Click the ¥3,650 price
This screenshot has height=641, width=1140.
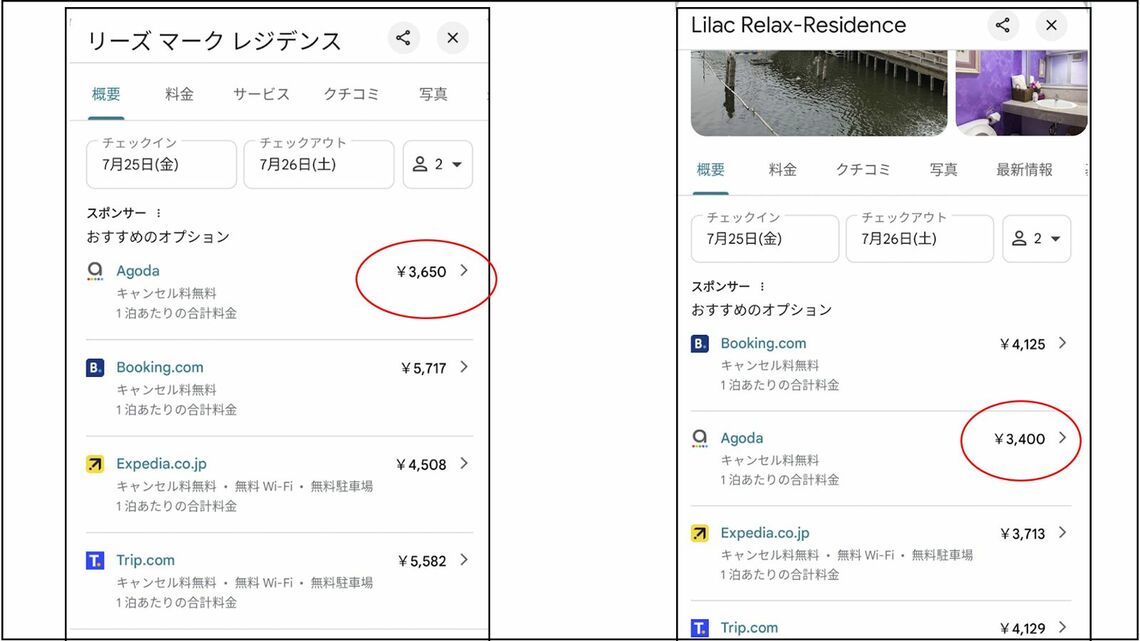421,272
